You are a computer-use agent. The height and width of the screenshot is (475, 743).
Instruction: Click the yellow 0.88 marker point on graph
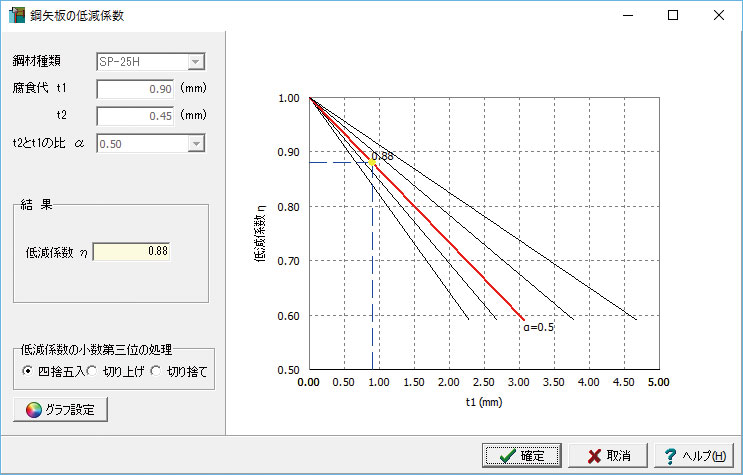(x=372, y=163)
